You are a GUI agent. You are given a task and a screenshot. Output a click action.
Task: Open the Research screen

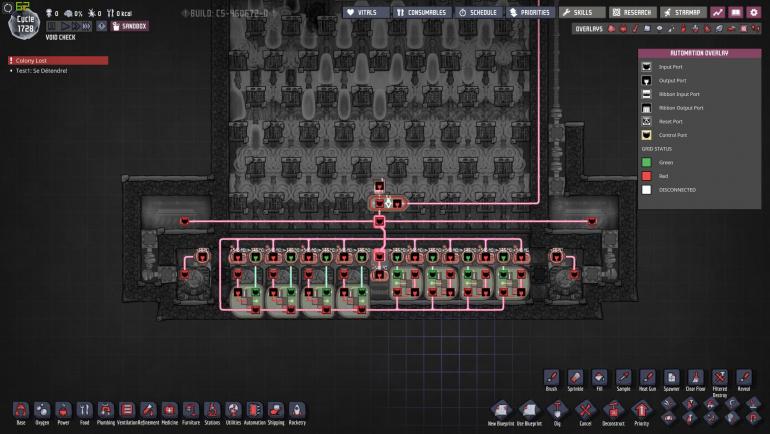631,12
